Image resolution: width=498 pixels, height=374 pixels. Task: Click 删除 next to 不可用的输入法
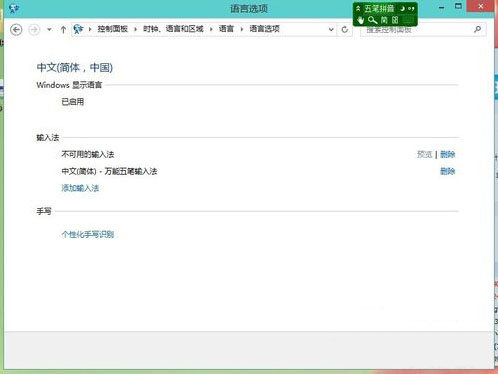448,154
